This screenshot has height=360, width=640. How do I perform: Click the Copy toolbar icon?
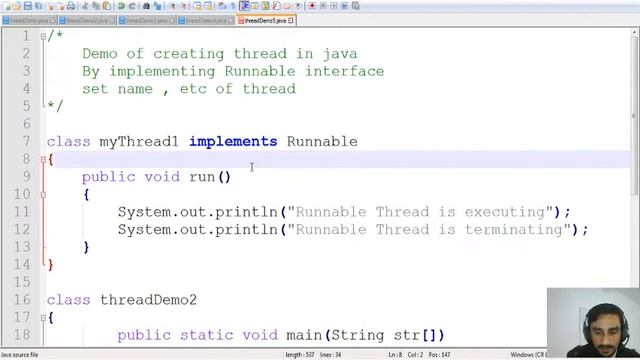coord(96,6)
